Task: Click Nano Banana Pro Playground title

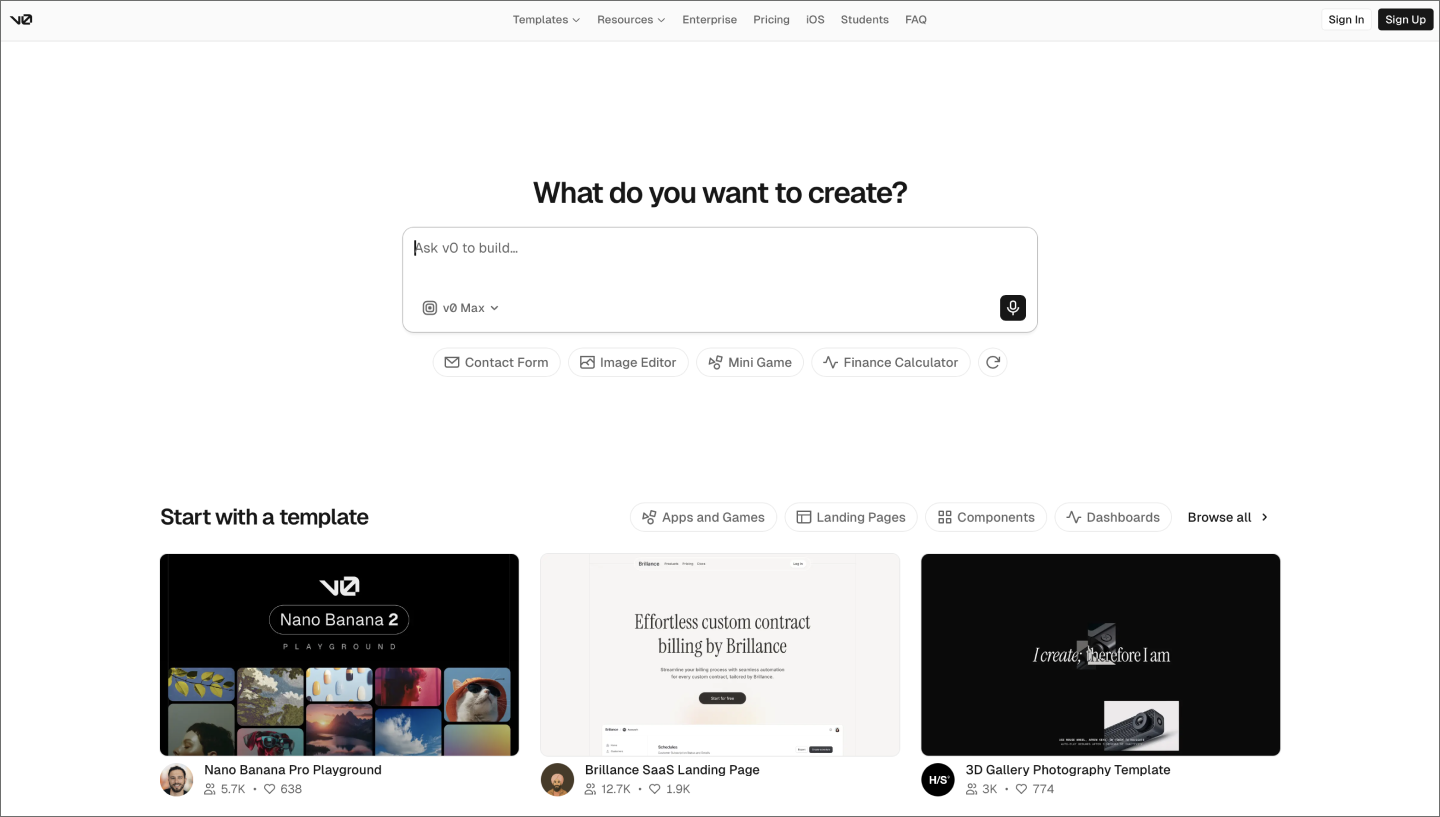Action: click(x=293, y=770)
